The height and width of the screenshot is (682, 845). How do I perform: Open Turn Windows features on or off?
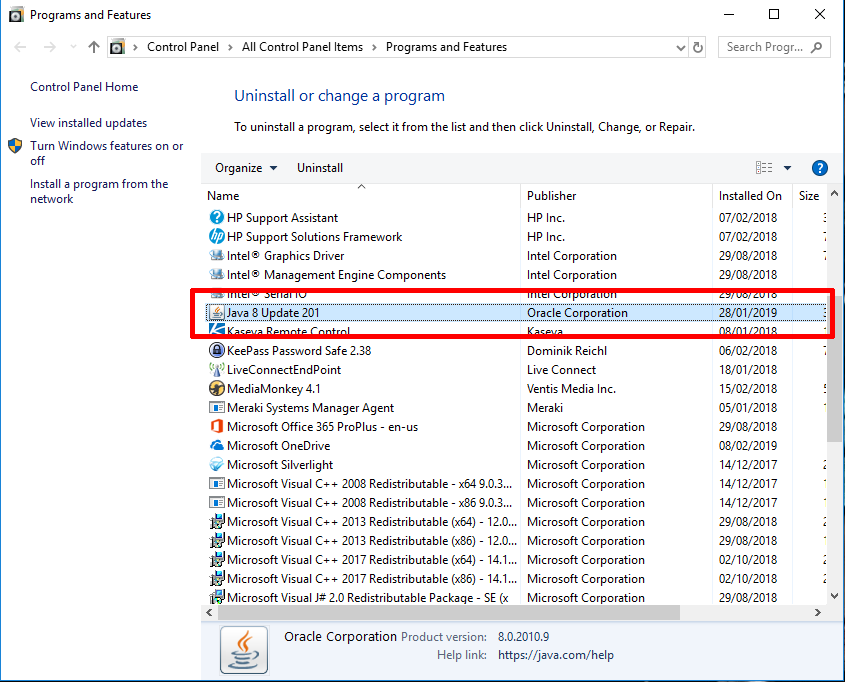click(107, 153)
